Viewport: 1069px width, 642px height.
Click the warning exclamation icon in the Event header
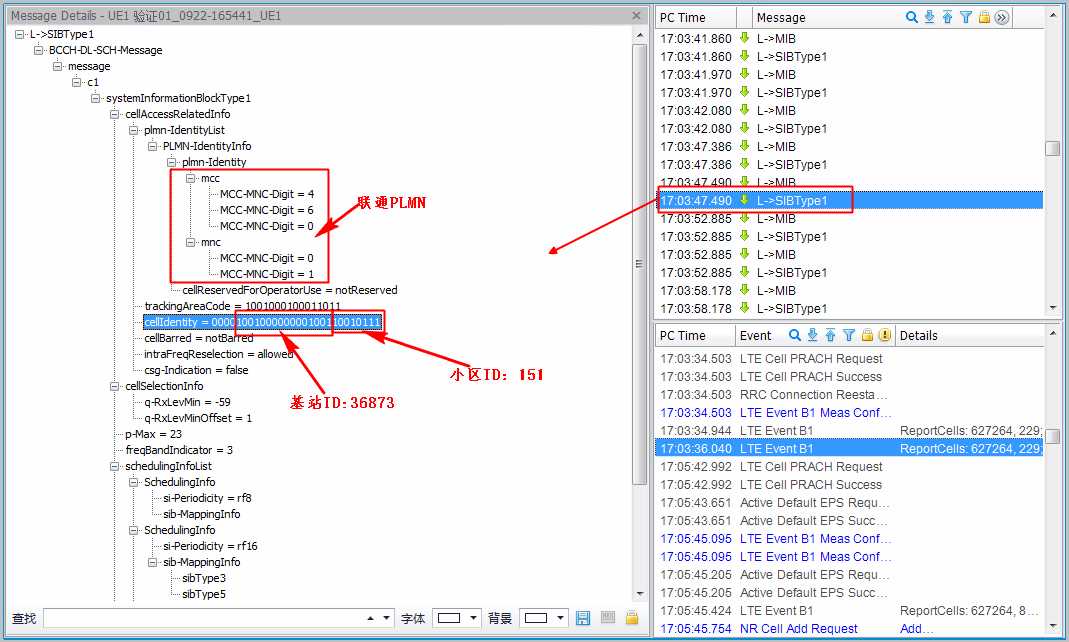[x=884, y=335]
